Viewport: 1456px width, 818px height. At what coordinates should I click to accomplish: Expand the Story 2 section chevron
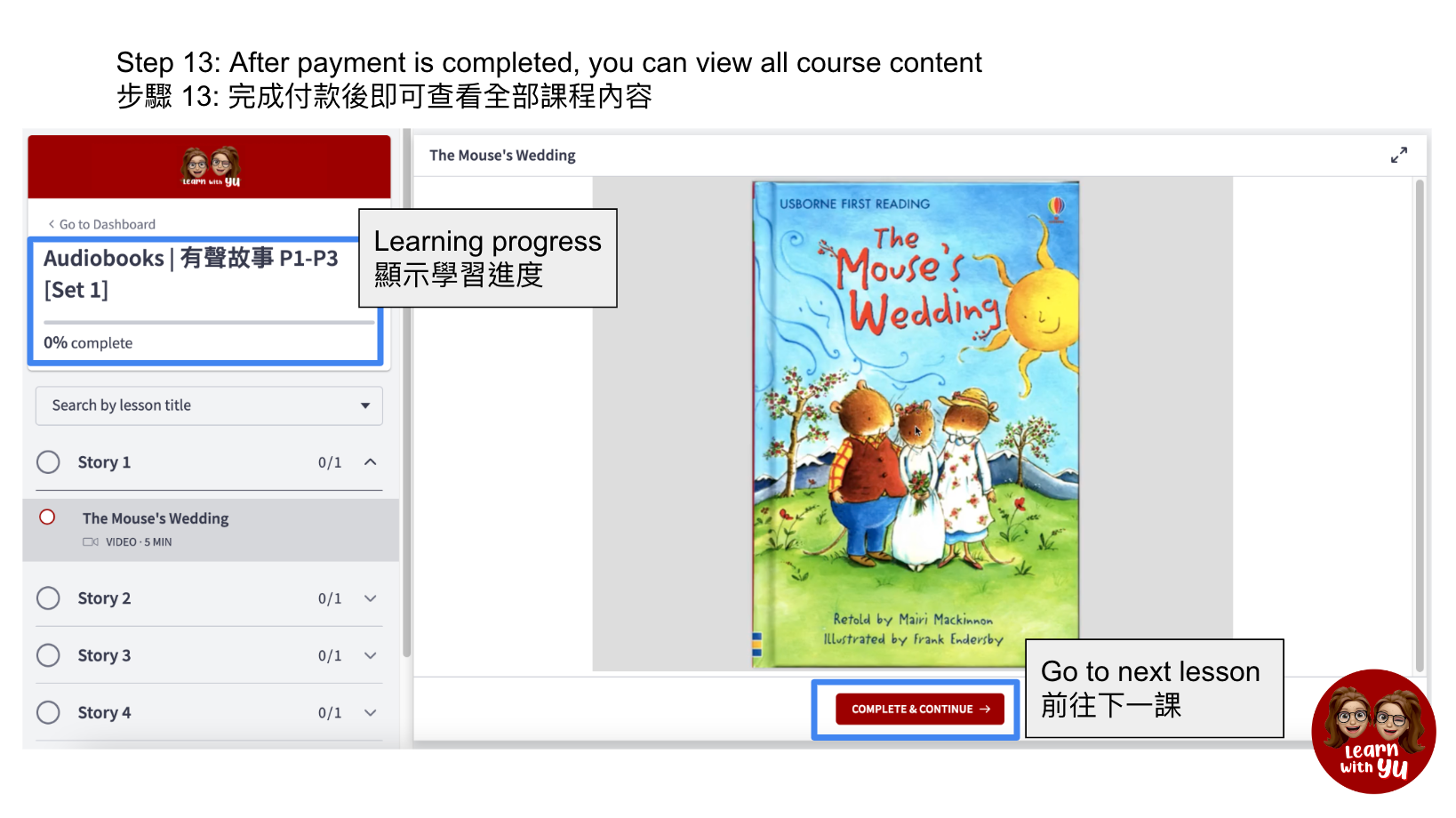point(371,598)
